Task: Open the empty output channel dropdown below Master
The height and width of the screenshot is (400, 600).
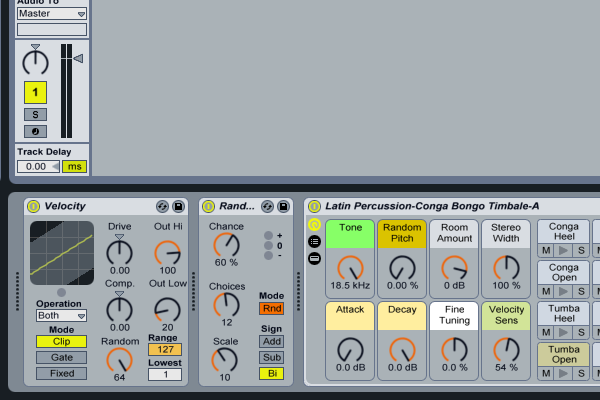Action: click(x=52, y=30)
